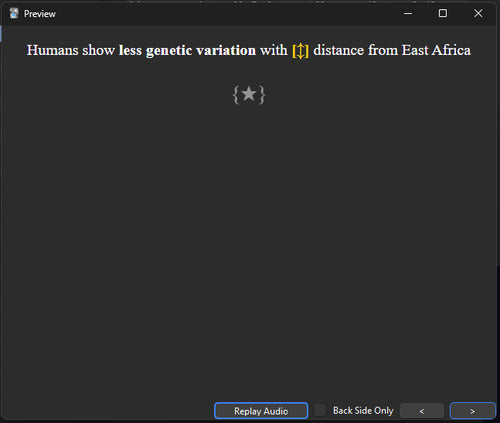The width and height of the screenshot is (500, 423).
Task: Click the Anki icon in the title bar
Action: 14,14
